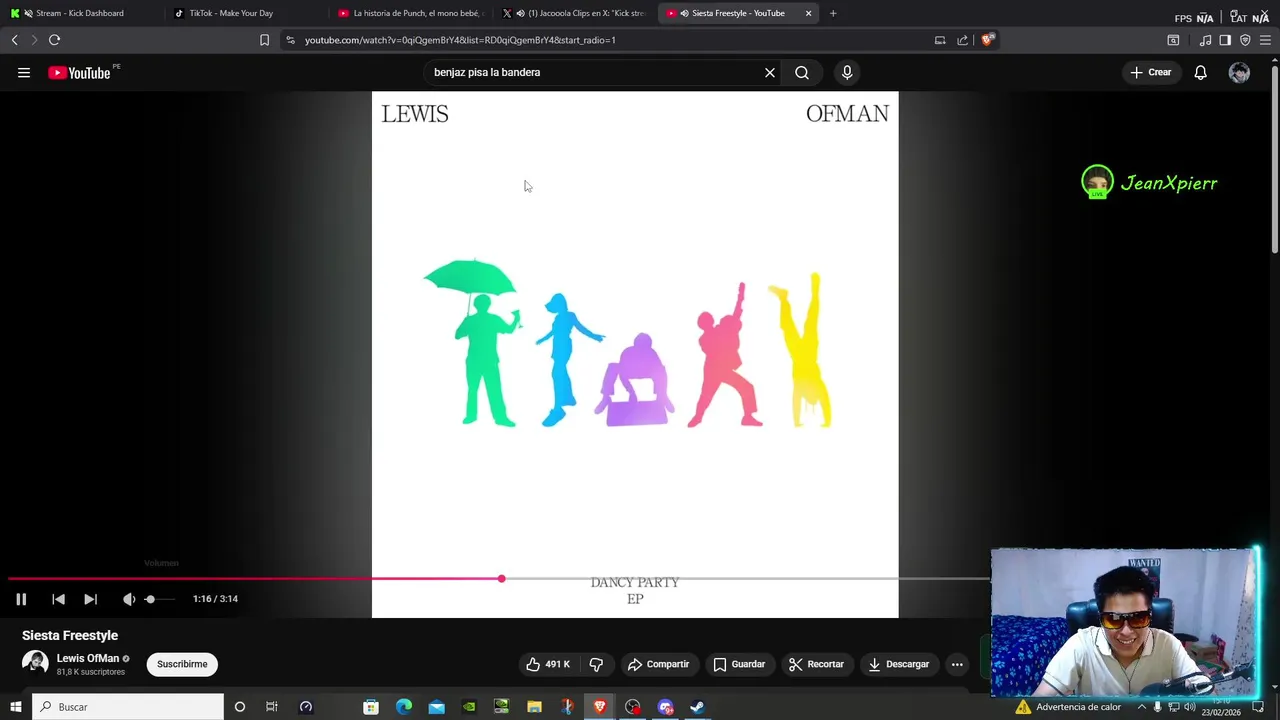The height and width of the screenshot is (720, 1280).
Task: Close the Siesta Freestyle YouTube tab
Action: point(808,13)
